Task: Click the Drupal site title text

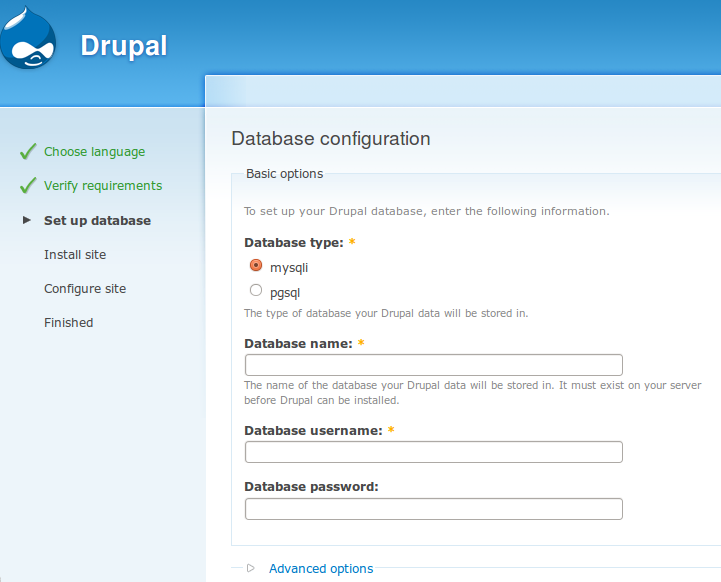Action: tap(123, 46)
